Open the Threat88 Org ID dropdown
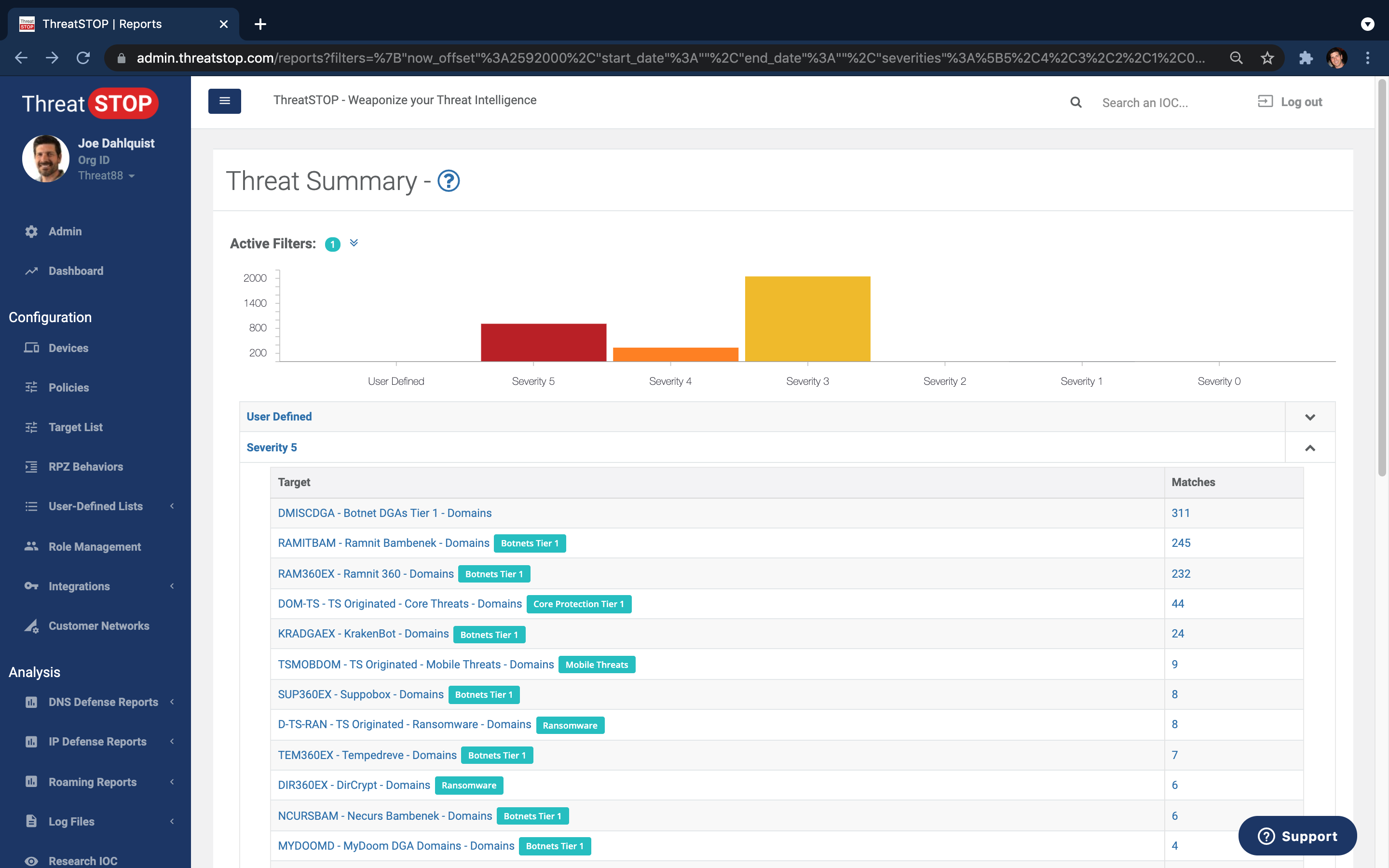This screenshot has height=868, width=1389. [x=106, y=176]
